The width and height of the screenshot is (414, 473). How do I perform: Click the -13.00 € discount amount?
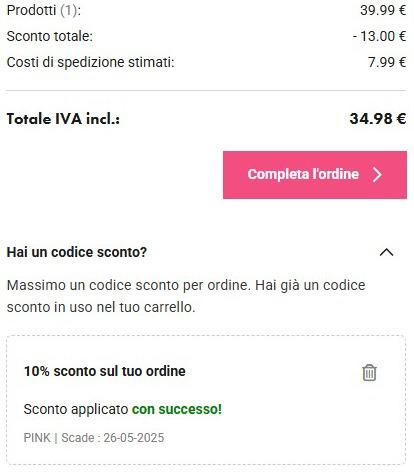pos(379,36)
